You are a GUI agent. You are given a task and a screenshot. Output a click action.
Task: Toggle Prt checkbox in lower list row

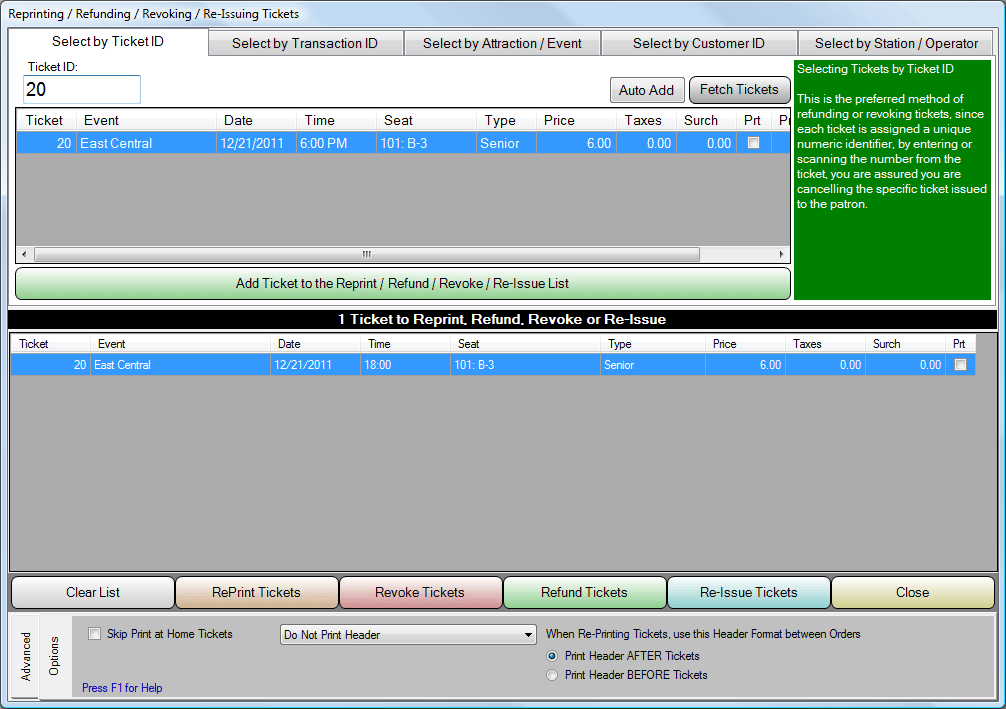point(960,365)
